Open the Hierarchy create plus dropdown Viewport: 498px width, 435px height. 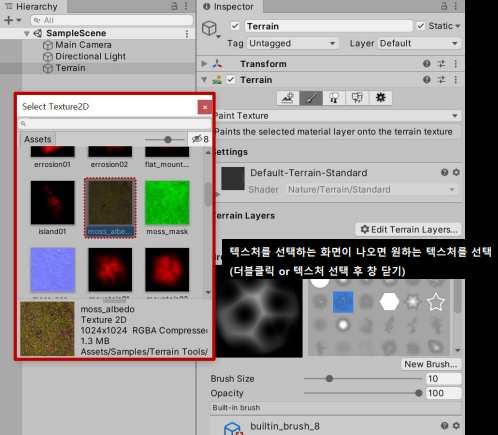click(12, 20)
